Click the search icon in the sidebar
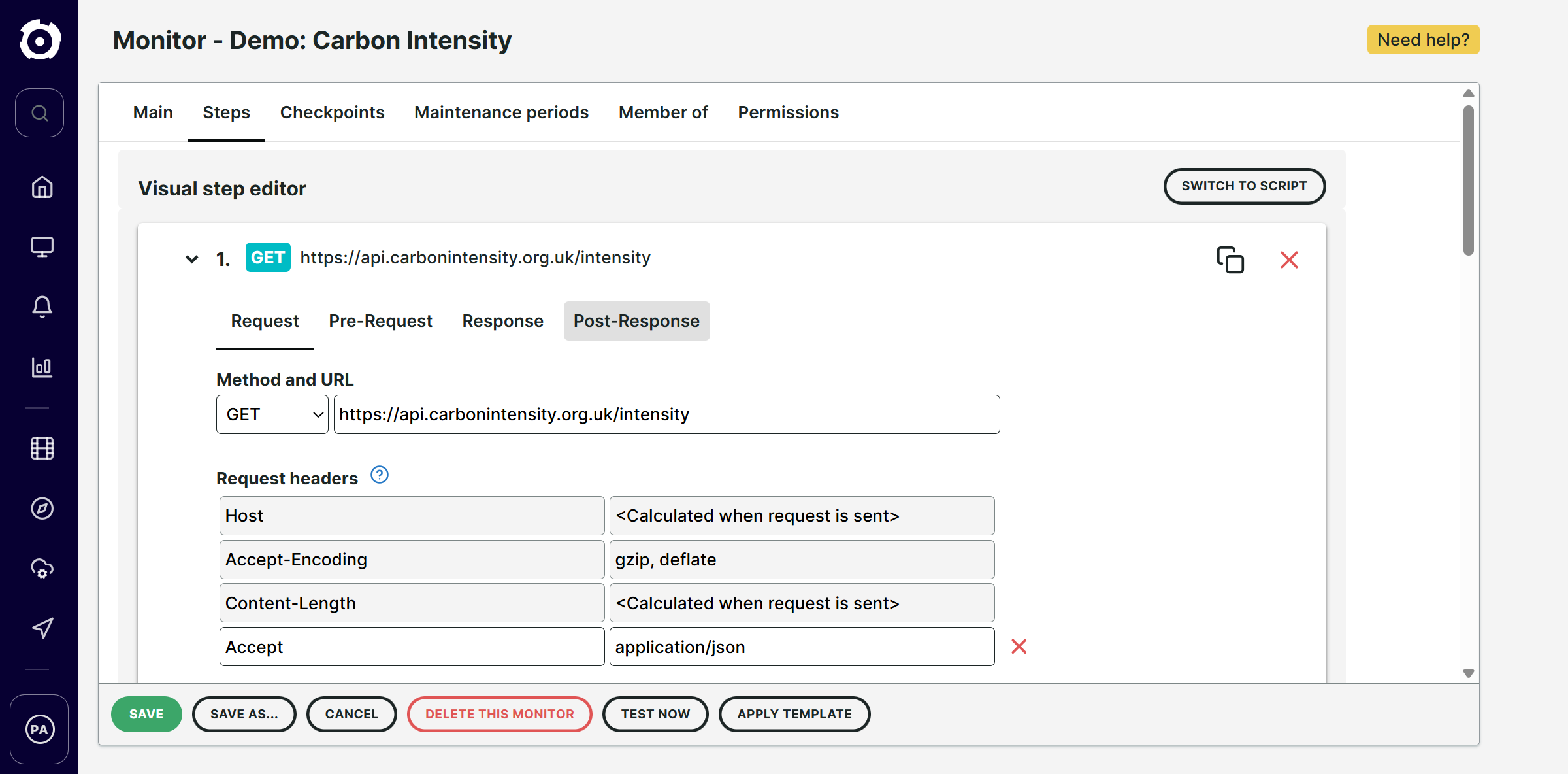1568x774 pixels. click(40, 113)
